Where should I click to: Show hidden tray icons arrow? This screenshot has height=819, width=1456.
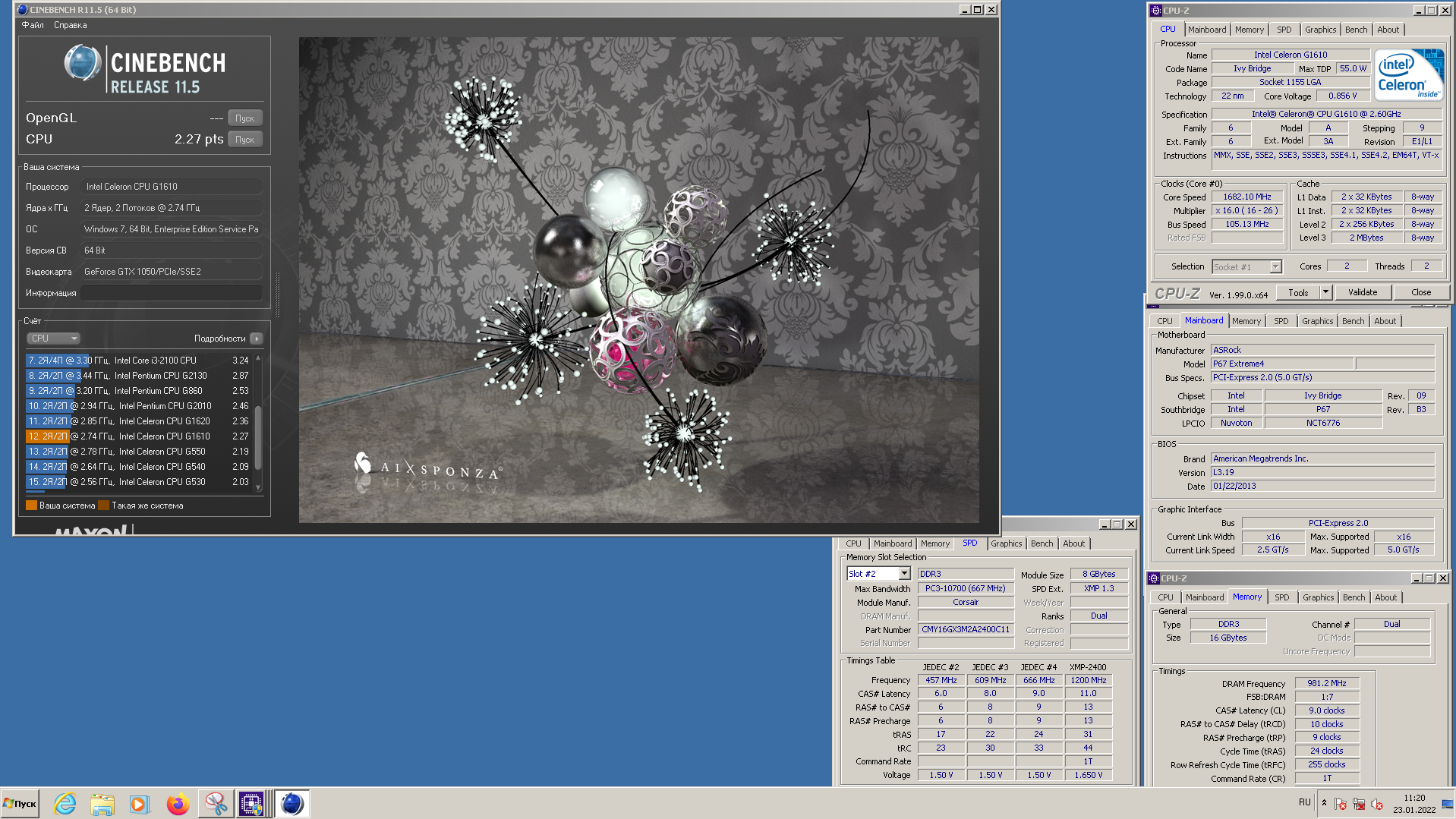pyautogui.click(x=1324, y=802)
